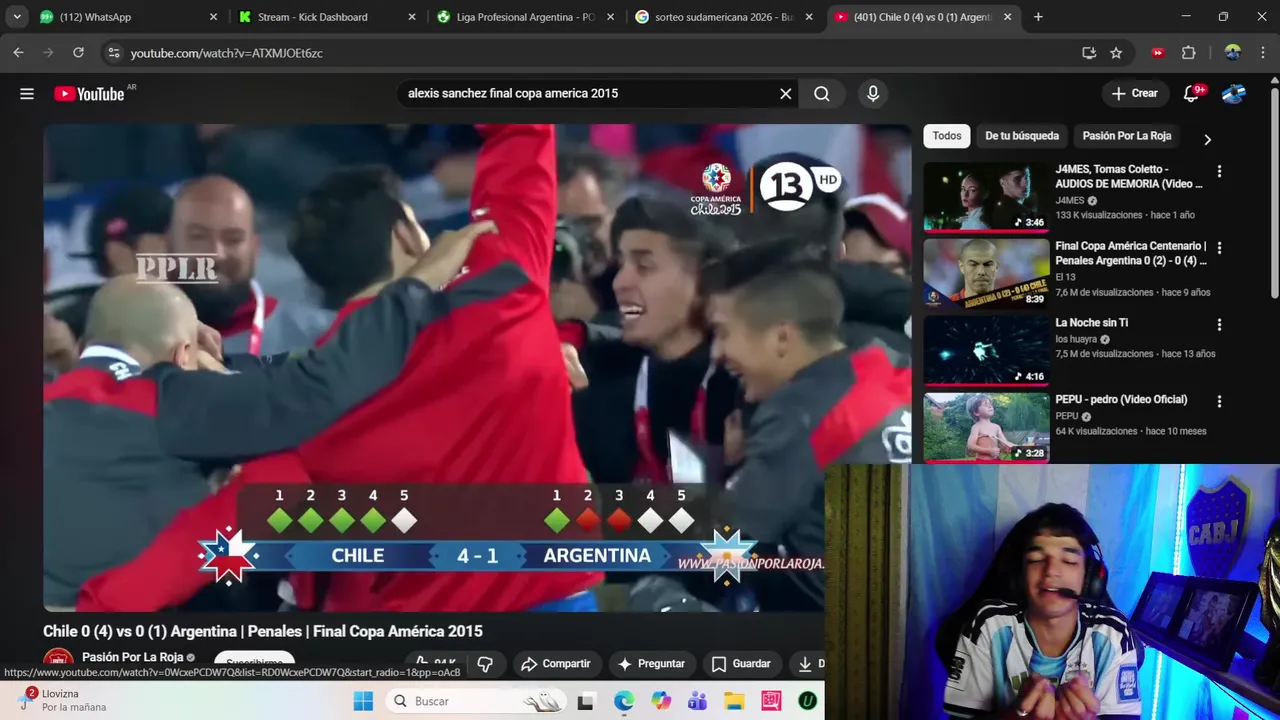Screen dimensions: 1280x720
Task: Open options for the PEPU pedro video
Action: [x=1219, y=401]
